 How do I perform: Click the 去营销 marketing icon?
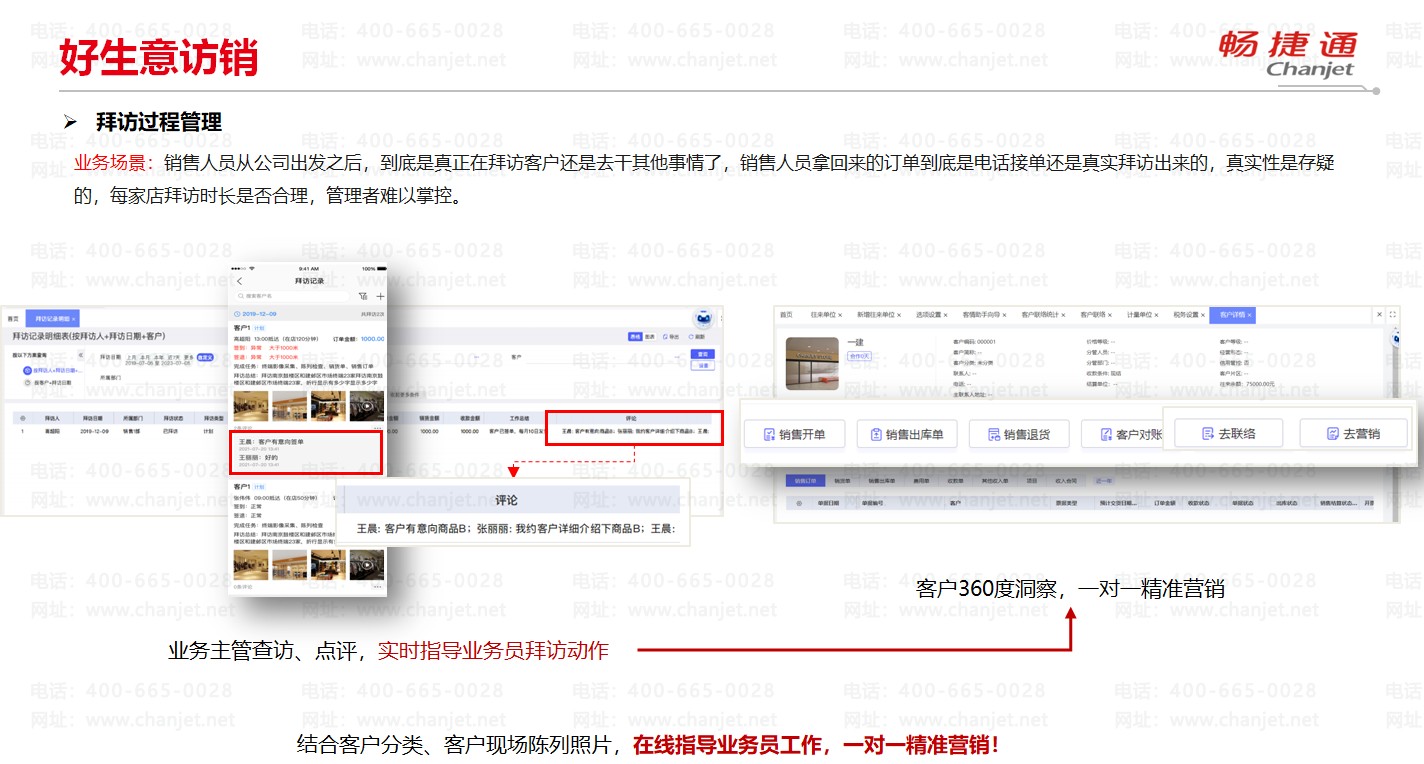[x=1332, y=433]
